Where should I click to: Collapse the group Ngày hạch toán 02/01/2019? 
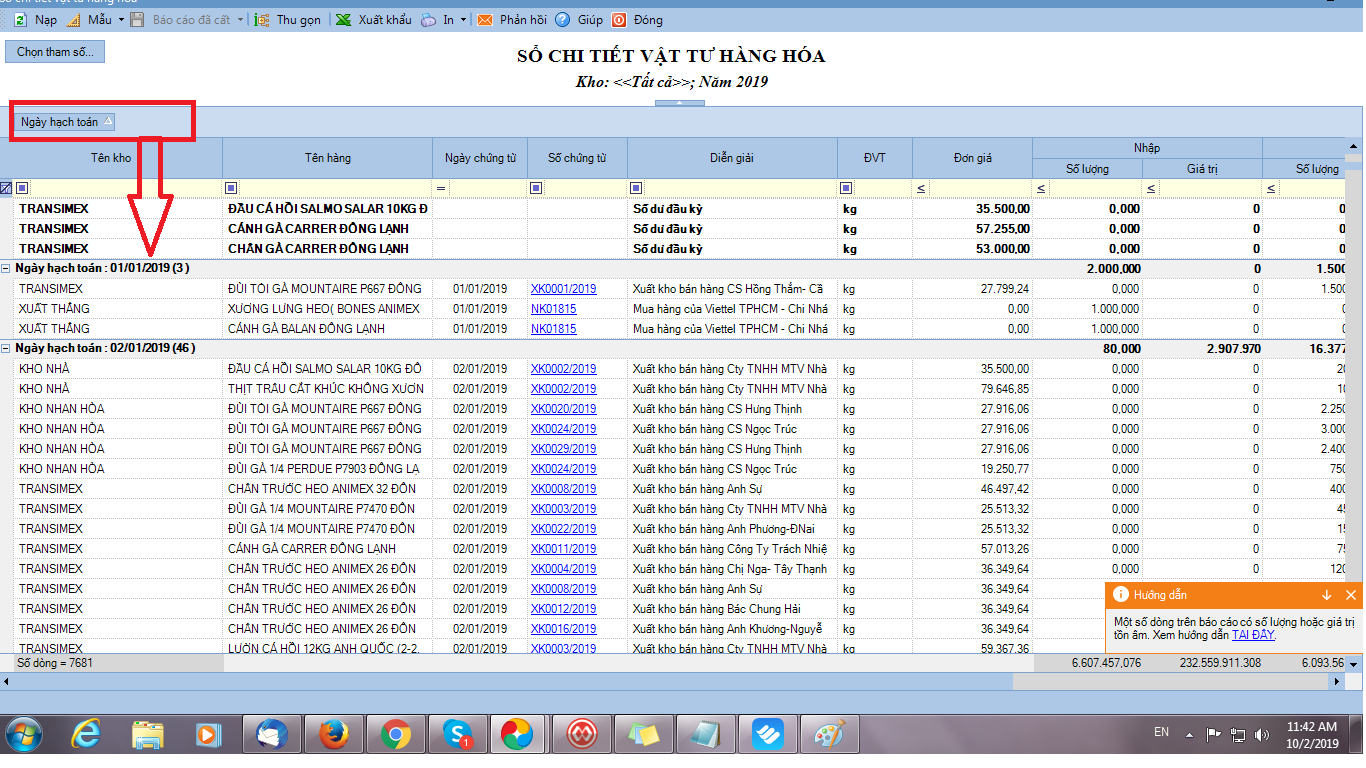click(x=6, y=348)
